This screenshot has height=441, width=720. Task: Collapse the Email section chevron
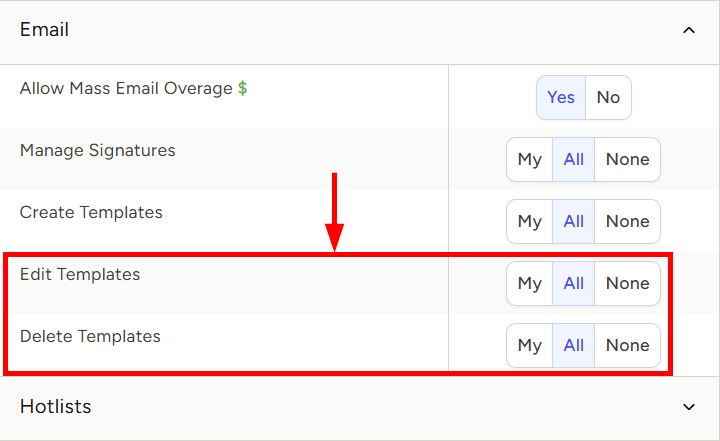[x=689, y=30]
